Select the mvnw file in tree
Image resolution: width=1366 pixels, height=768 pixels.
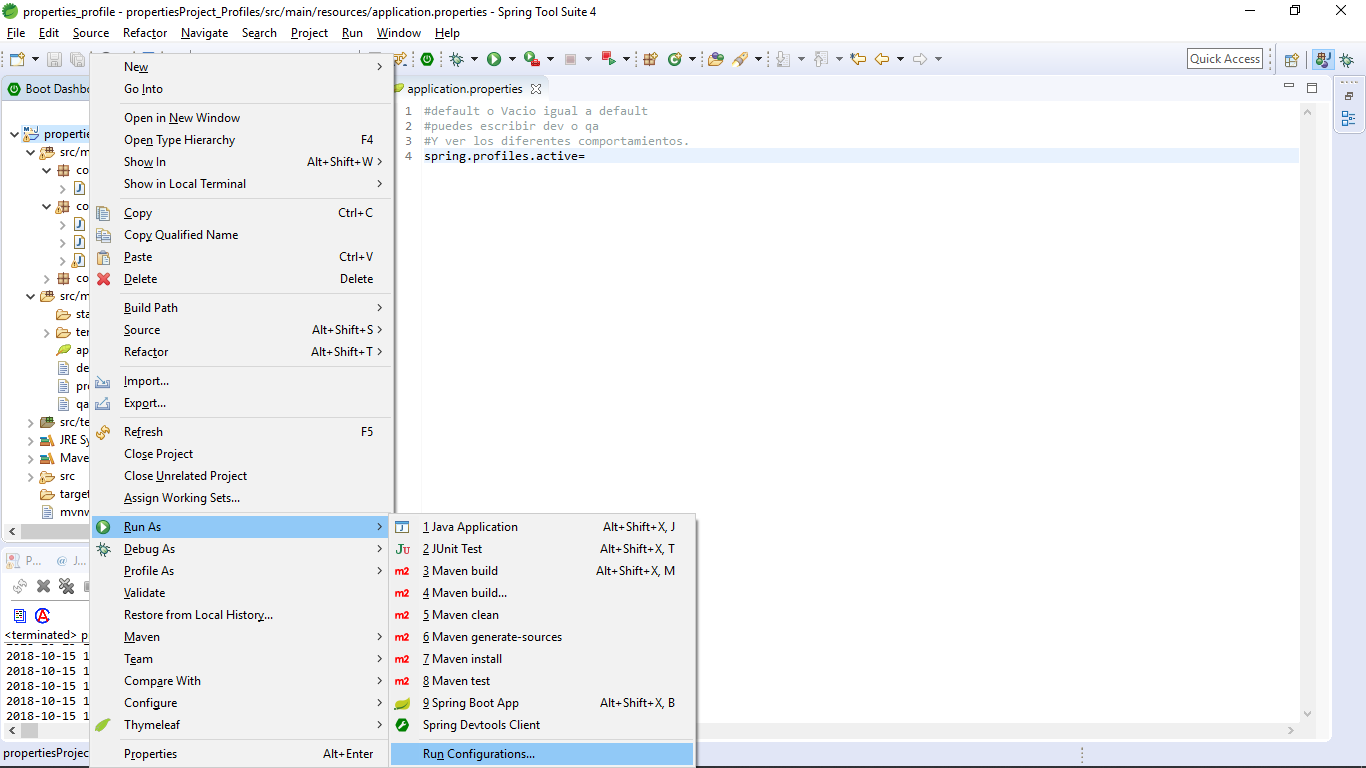[x=65, y=512]
